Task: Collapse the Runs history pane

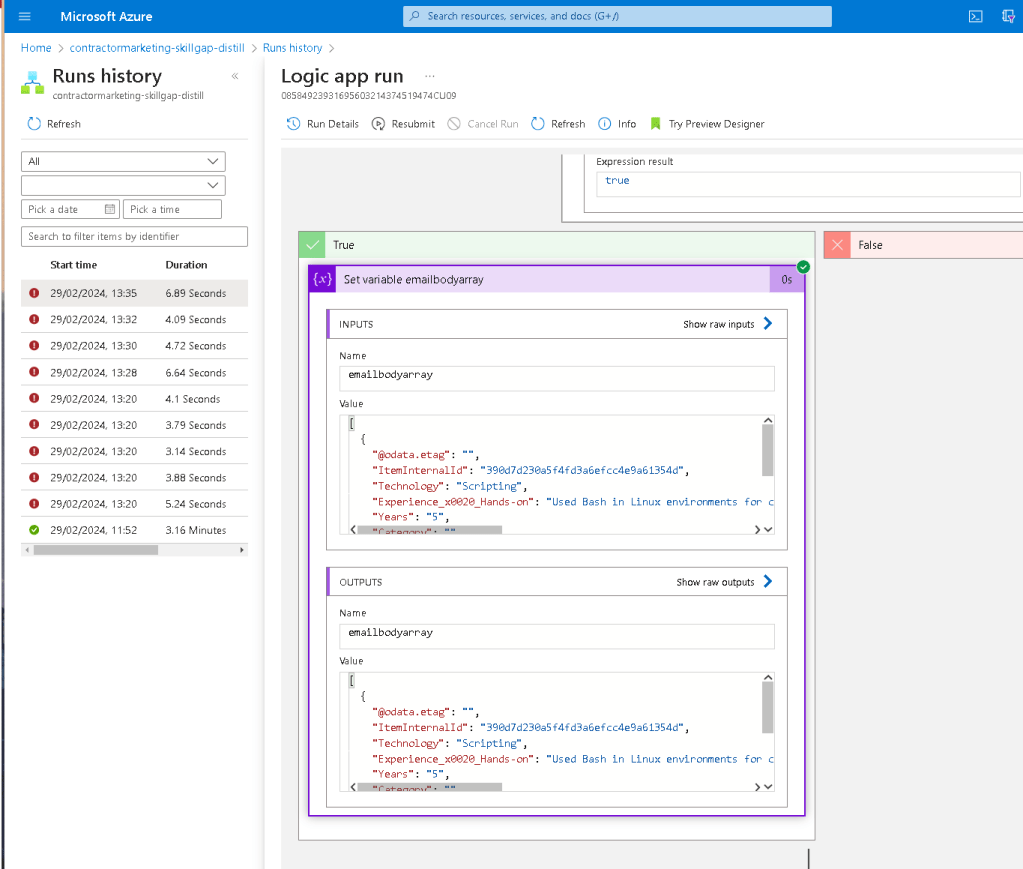Action: click(x=235, y=76)
